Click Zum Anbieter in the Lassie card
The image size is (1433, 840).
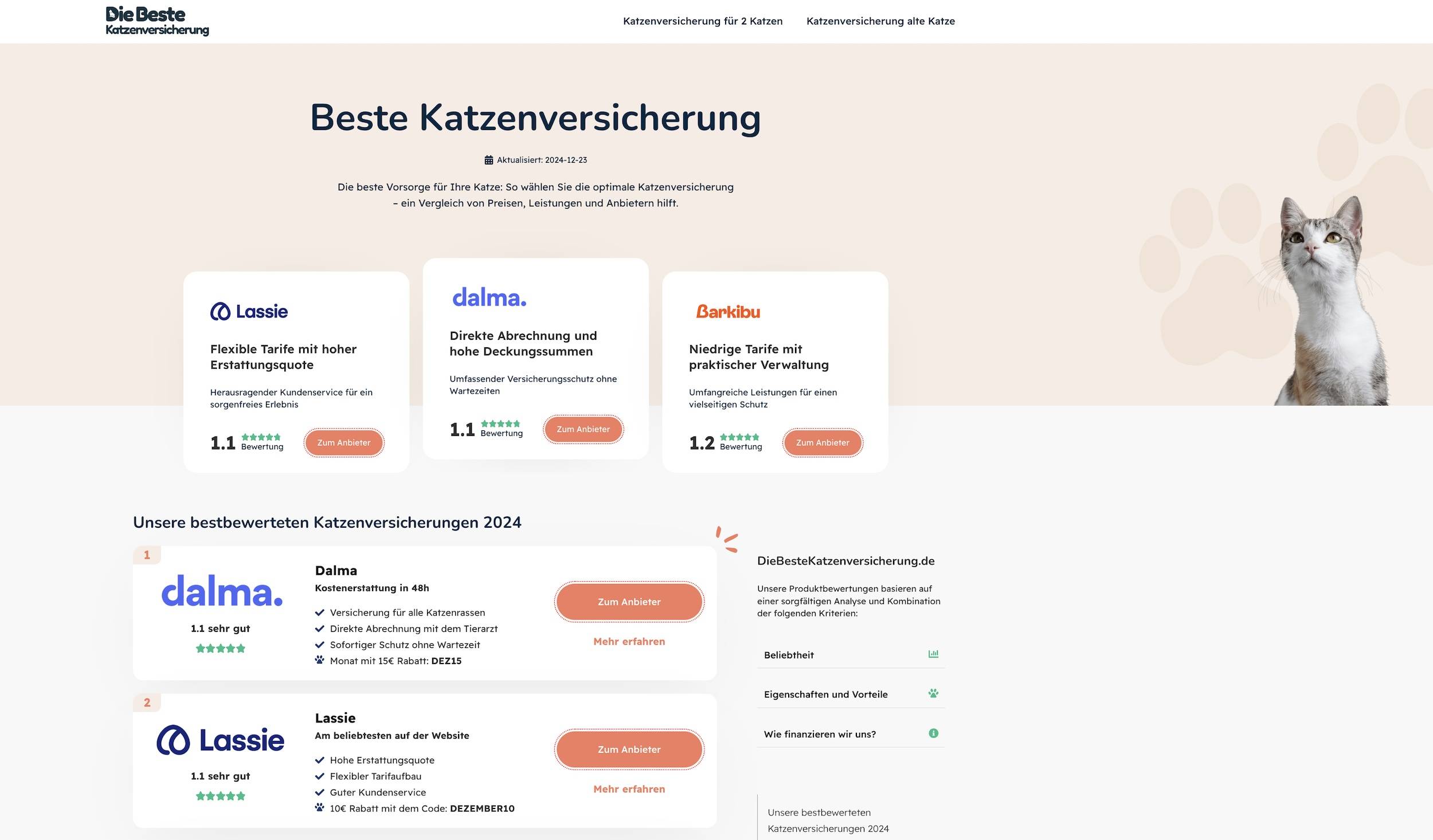point(344,443)
